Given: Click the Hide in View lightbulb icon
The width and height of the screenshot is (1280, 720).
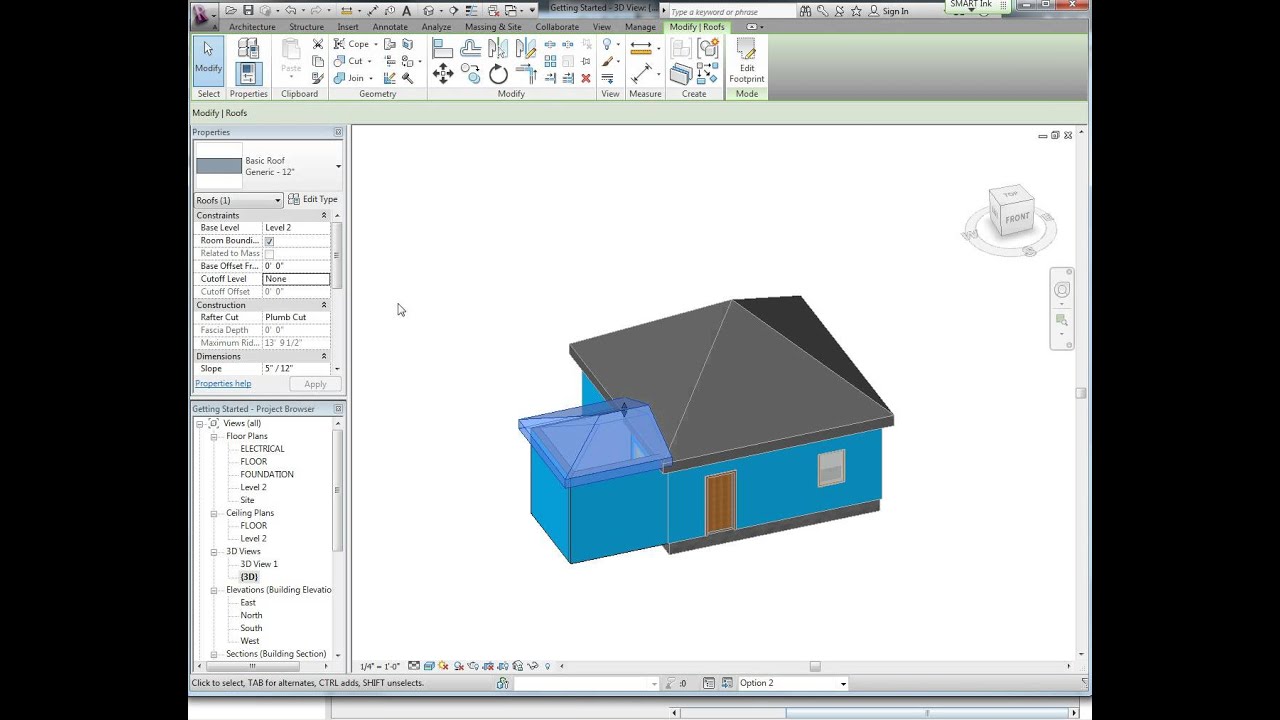Looking at the screenshot, I should point(607,43).
